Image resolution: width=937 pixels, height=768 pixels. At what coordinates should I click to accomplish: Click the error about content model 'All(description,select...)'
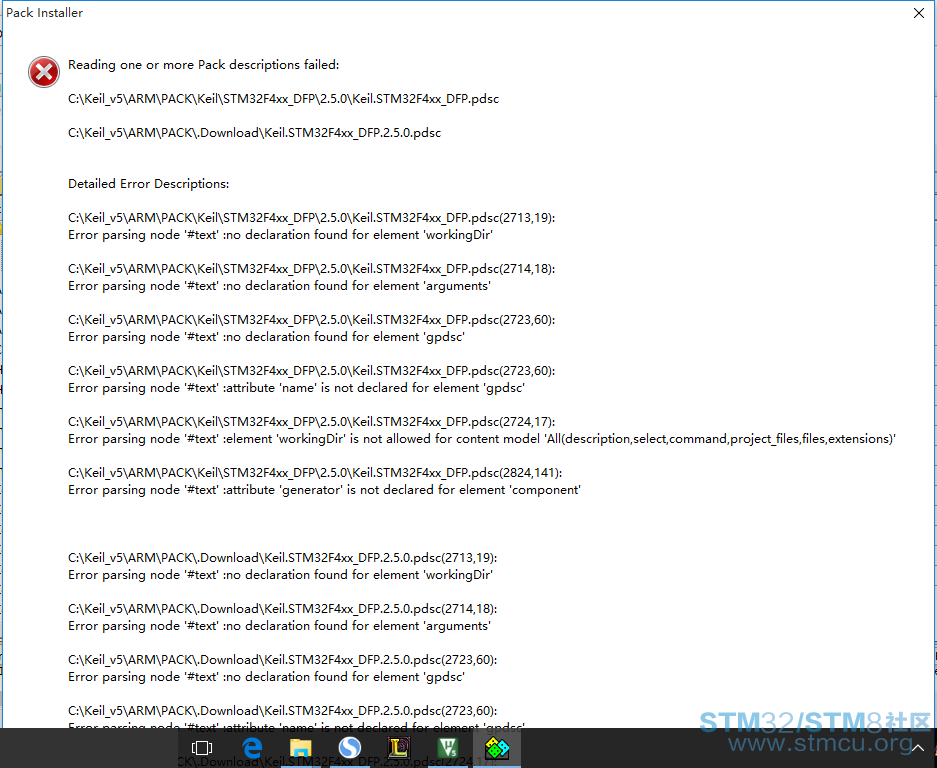(482, 439)
